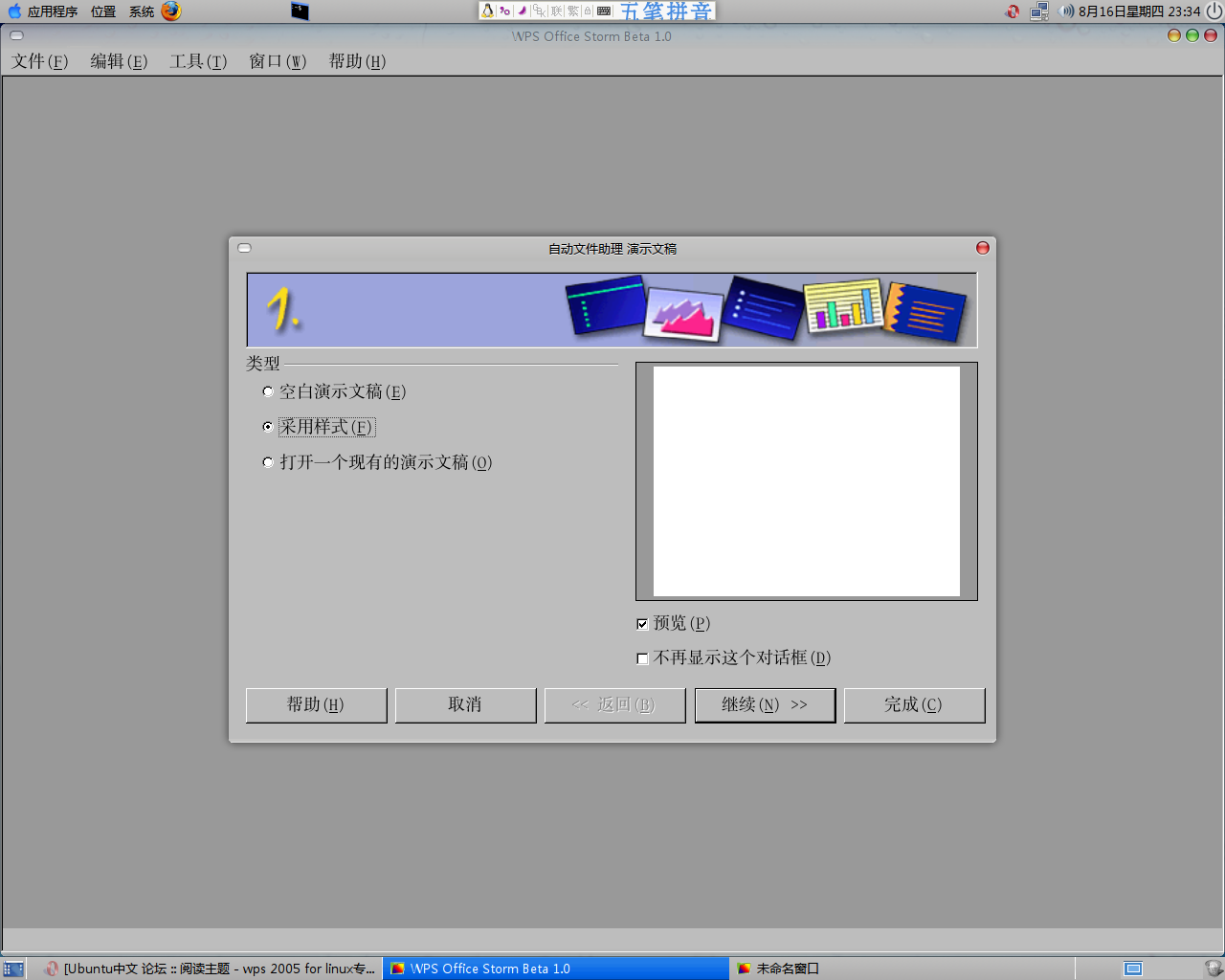The image size is (1225, 980).
Task: Click the 五笔拼音 input method label
Action: point(666,11)
